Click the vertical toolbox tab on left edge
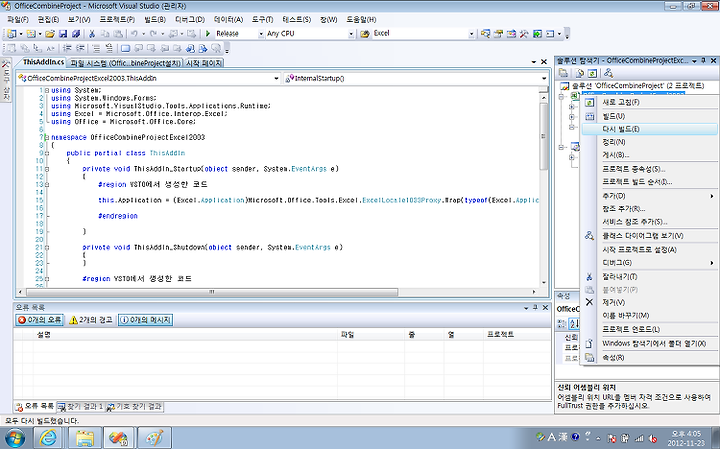 (x=6, y=81)
